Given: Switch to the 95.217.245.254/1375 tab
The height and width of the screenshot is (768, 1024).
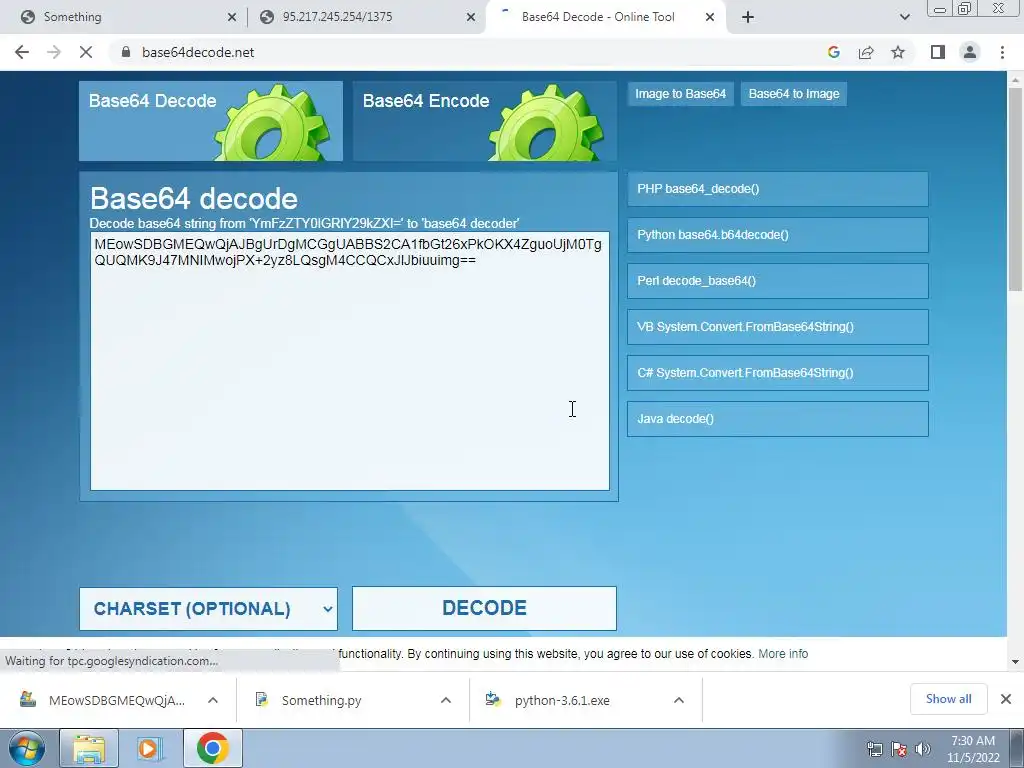Looking at the screenshot, I should [366, 17].
